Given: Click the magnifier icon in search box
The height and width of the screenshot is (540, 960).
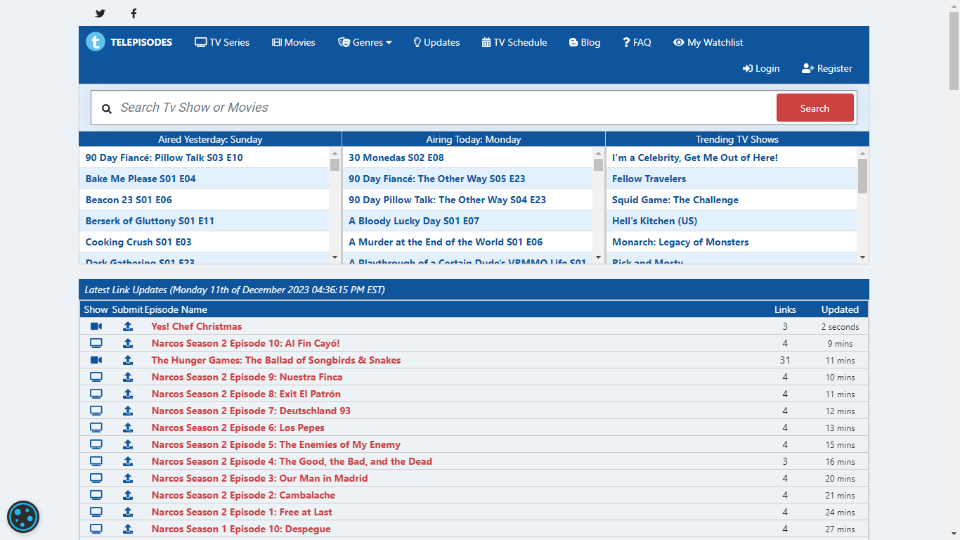Looking at the screenshot, I should 107,108.
